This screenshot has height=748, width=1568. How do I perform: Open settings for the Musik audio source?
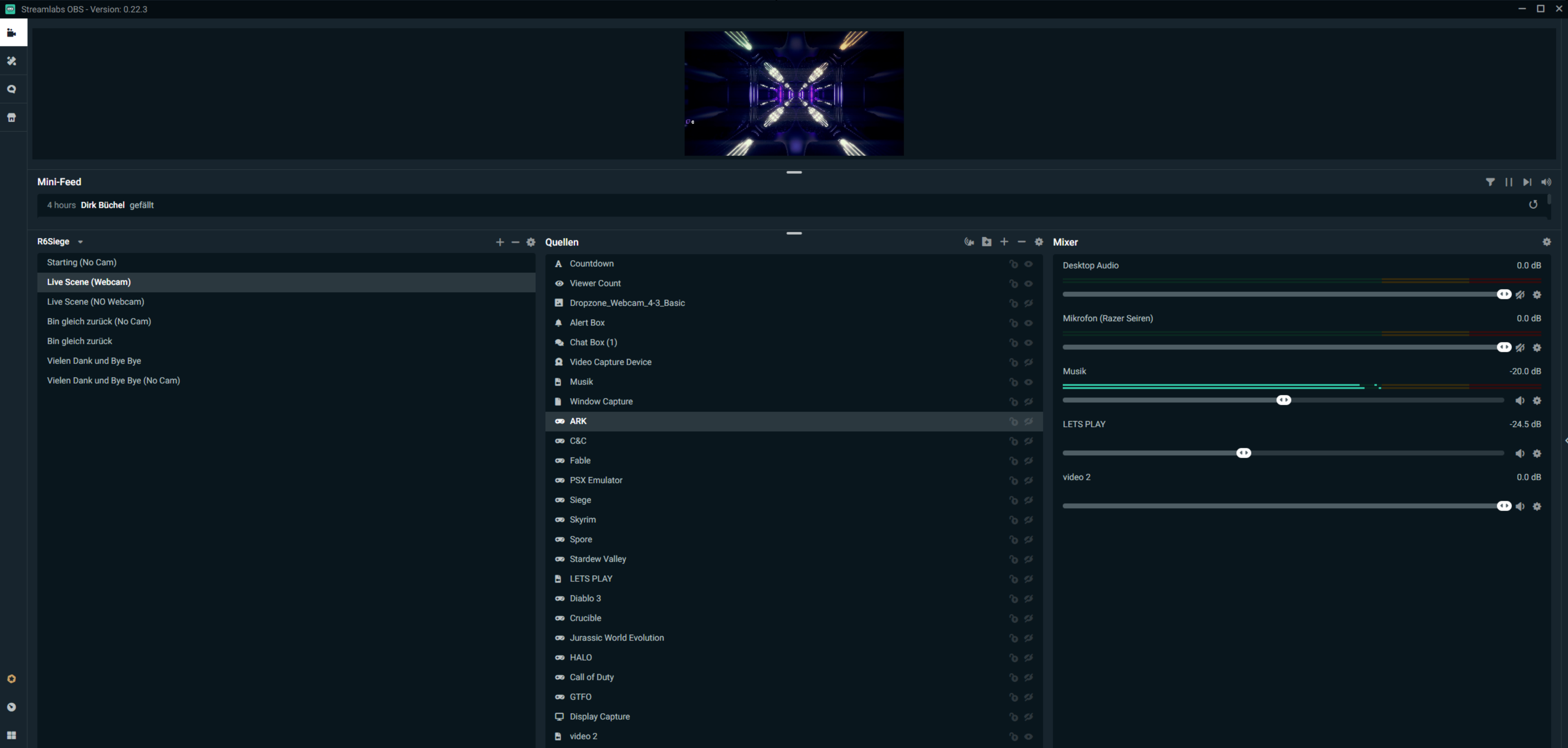click(x=1537, y=401)
